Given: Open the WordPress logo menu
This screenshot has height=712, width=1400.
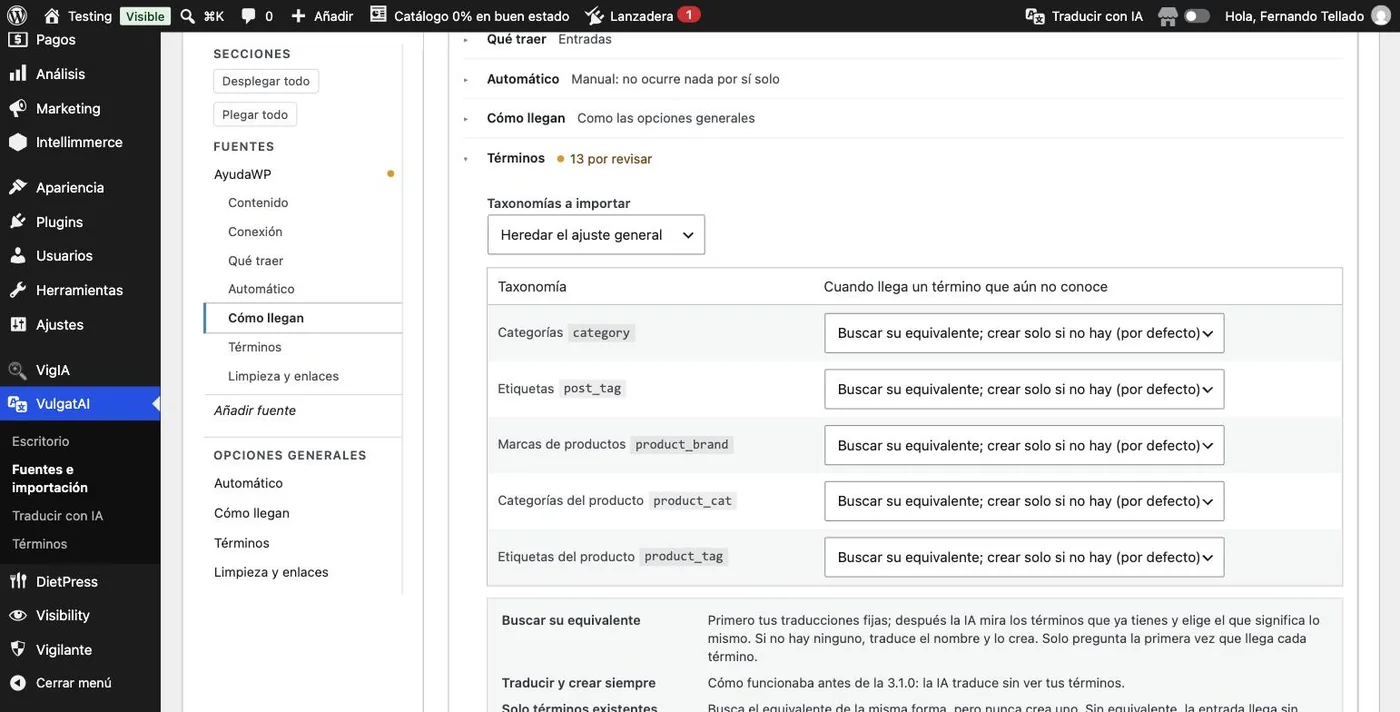Looking at the screenshot, I should pyautogui.click(x=18, y=16).
